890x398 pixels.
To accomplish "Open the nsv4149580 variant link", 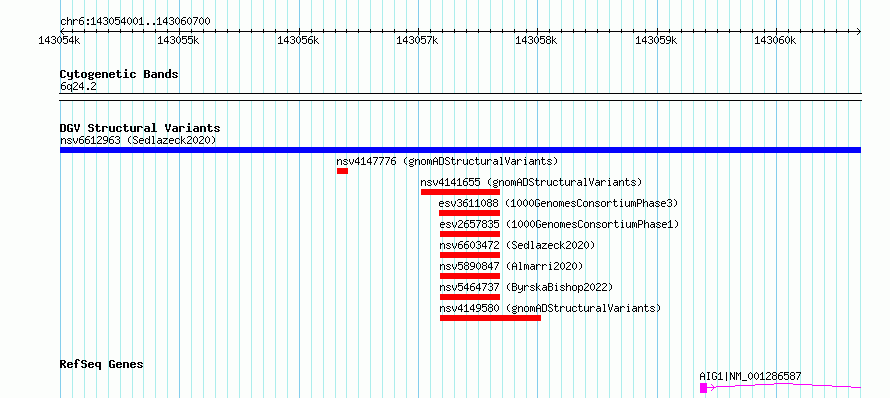I will [551, 308].
